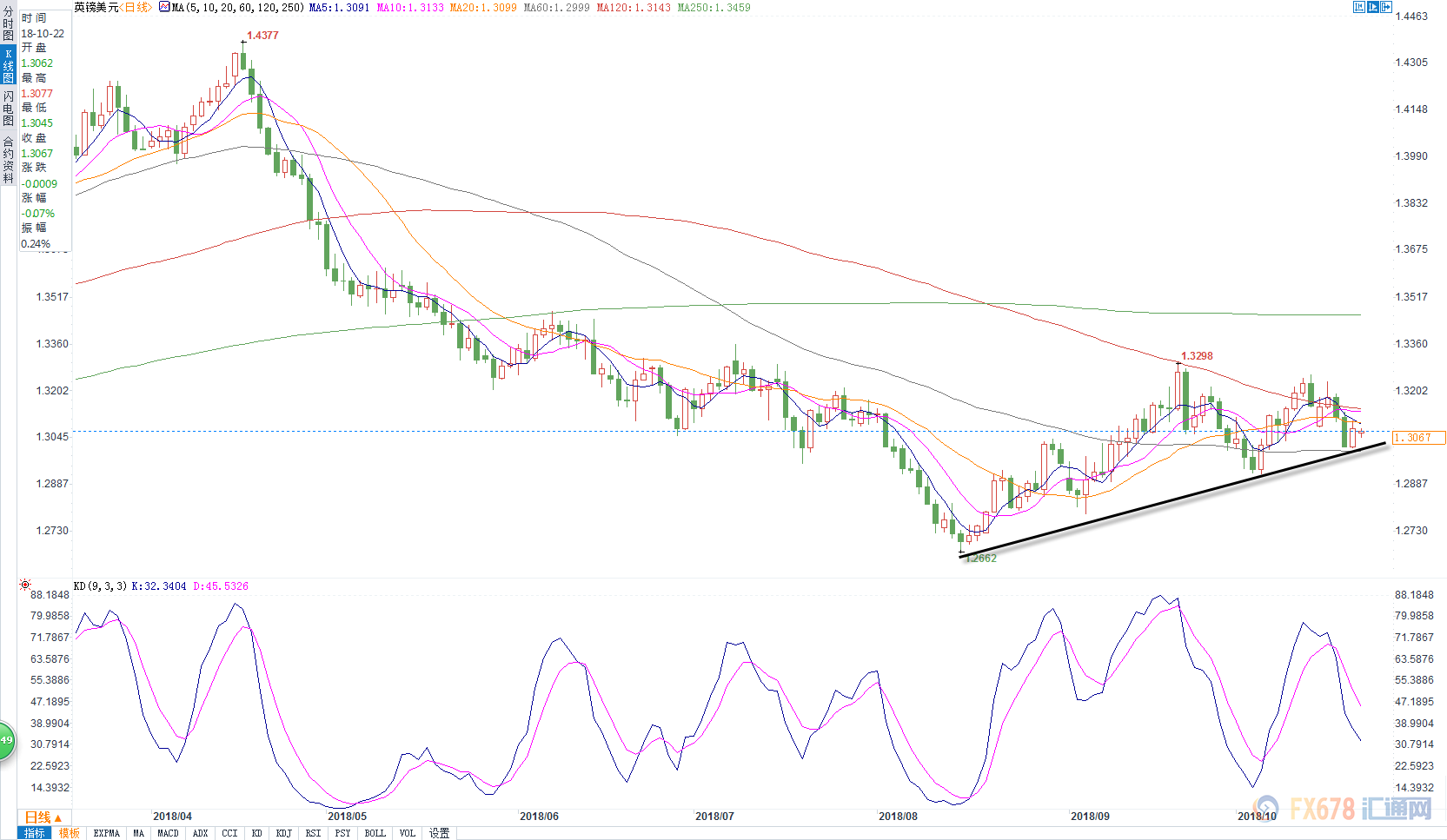Click the MA indicator chart icon beside 日线
This screenshot has height=840, width=1447.
click(x=164, y=7)
